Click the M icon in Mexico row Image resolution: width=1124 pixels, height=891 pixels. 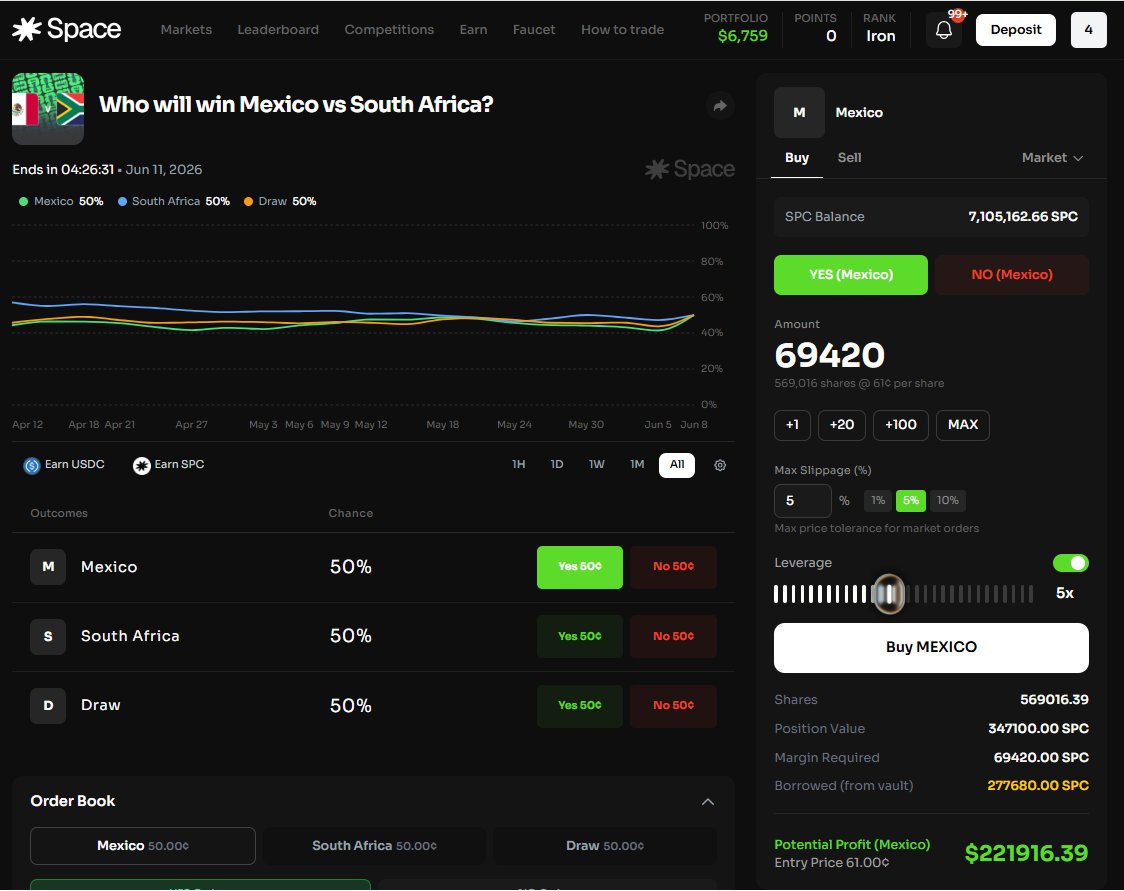(x=48, y=567)
